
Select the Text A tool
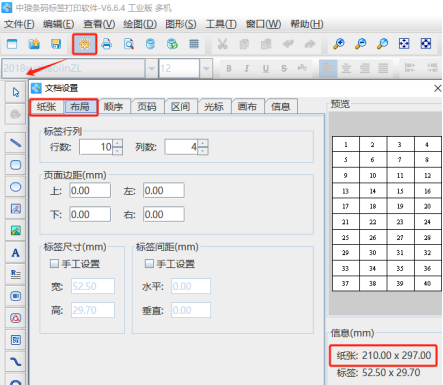click(x=16, y=253)
